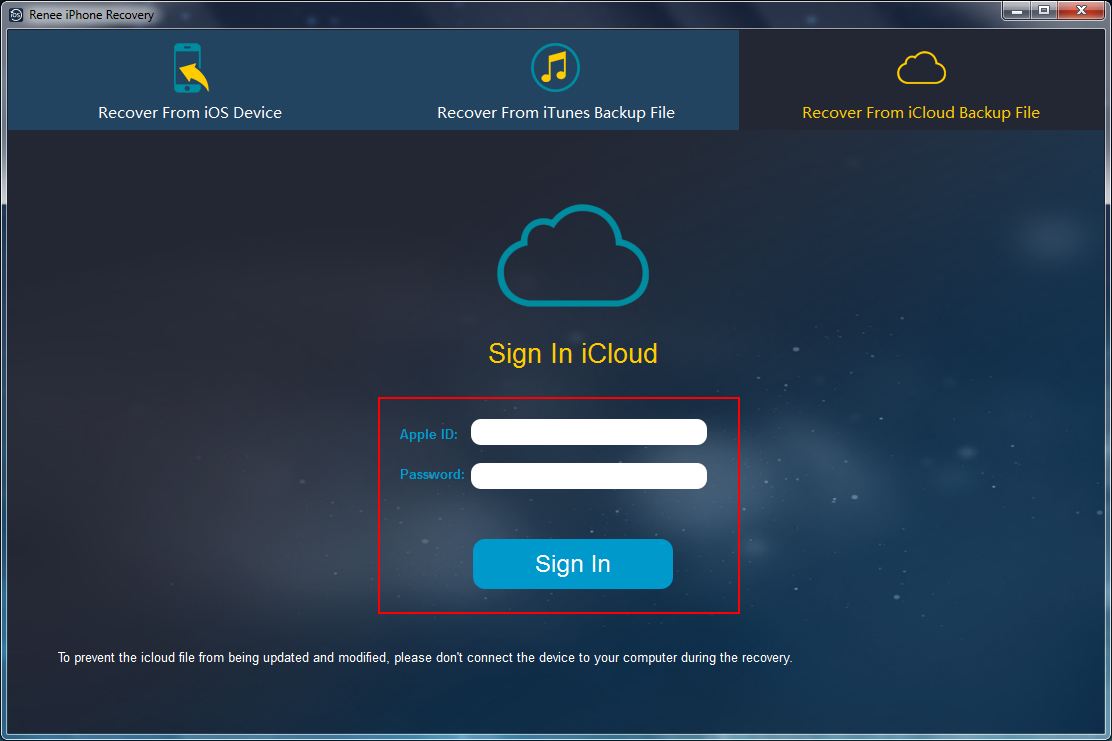Close the Renee iPhone Recovery window

pyautogui.click(x=1082, y=10)
